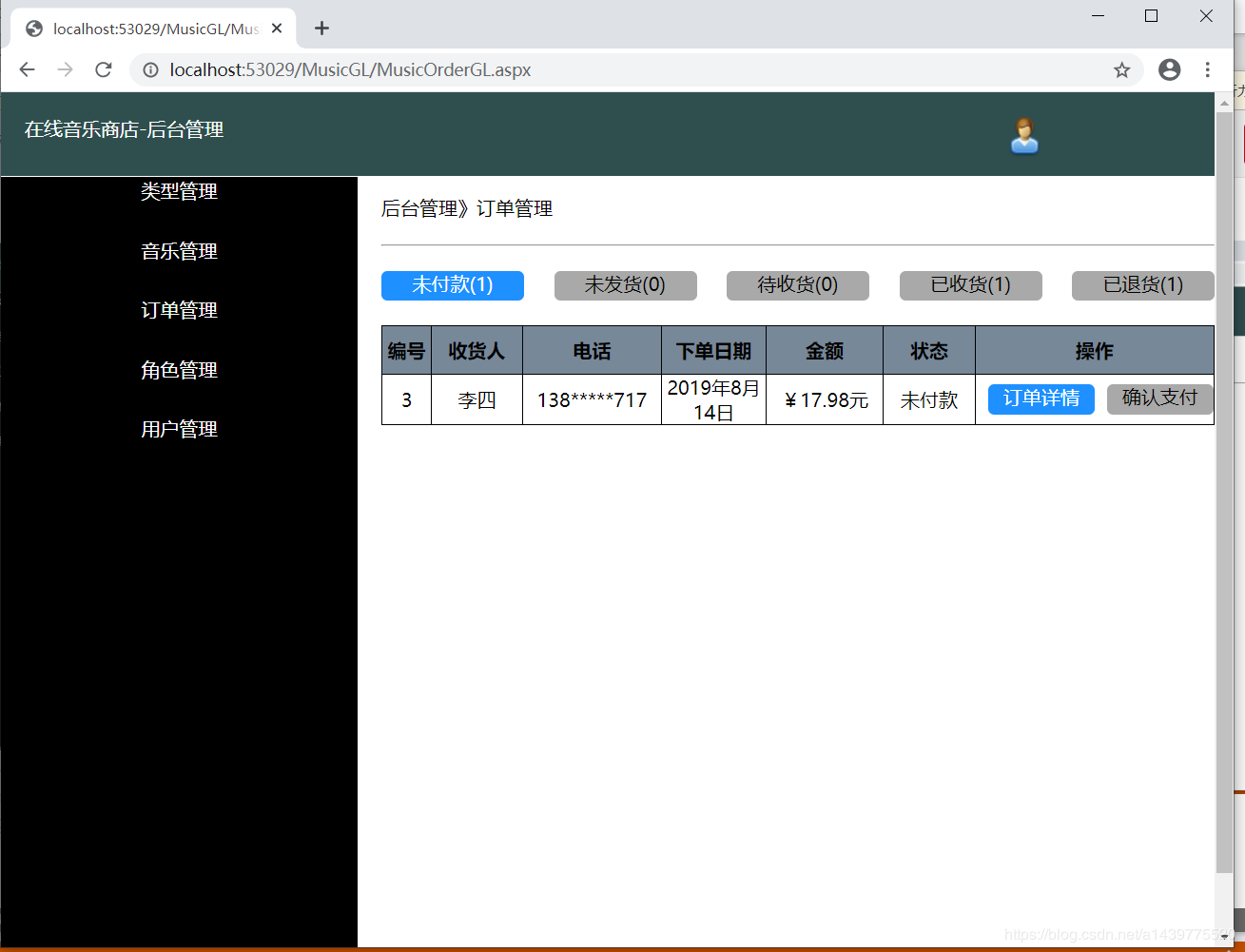Open Chrome profile account icon

1169,69
